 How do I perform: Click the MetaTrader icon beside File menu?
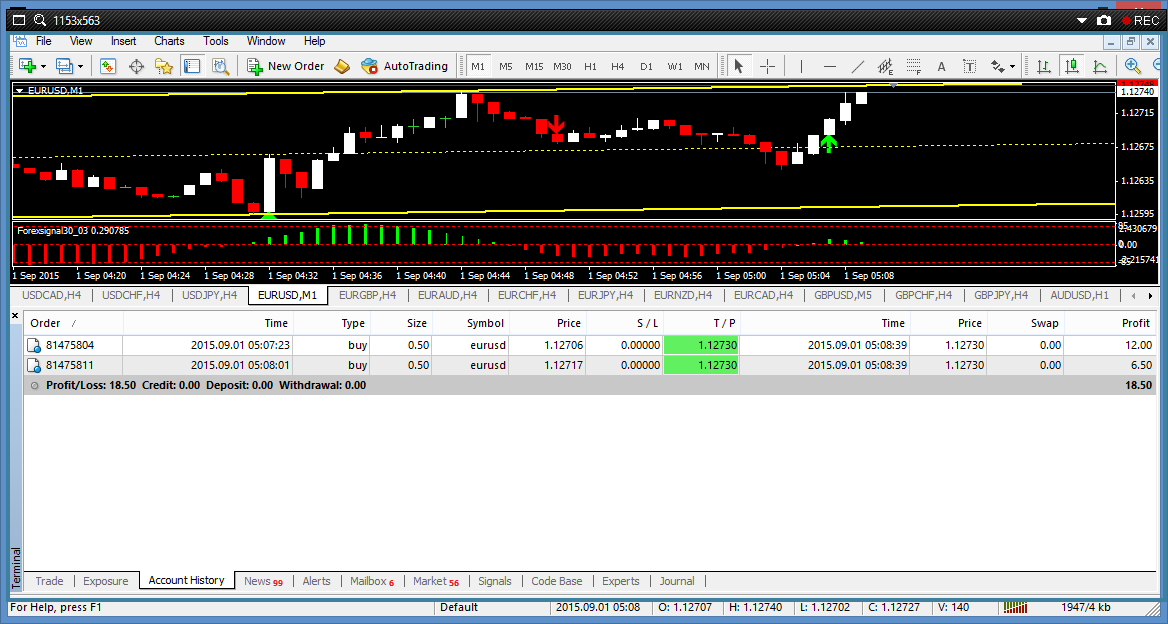pos(19,41)
